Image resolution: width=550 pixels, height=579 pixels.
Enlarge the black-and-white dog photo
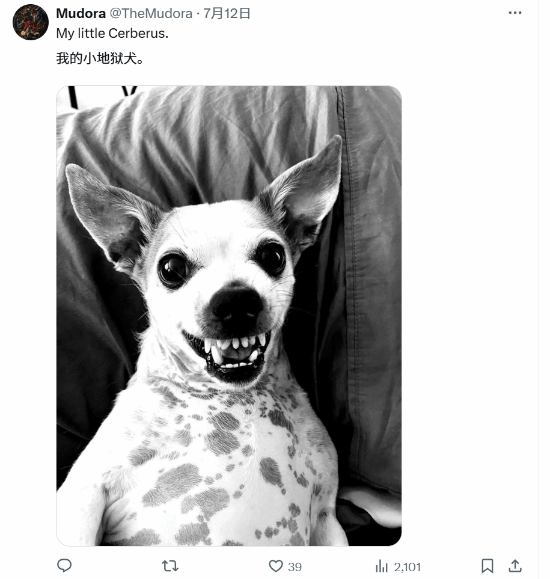[x=229, y=316]
